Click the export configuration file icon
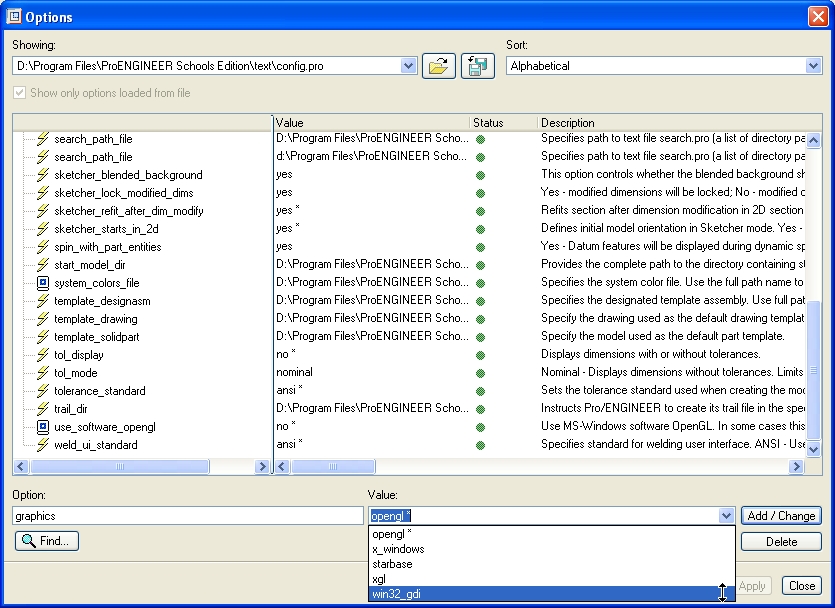 (477, 64)
